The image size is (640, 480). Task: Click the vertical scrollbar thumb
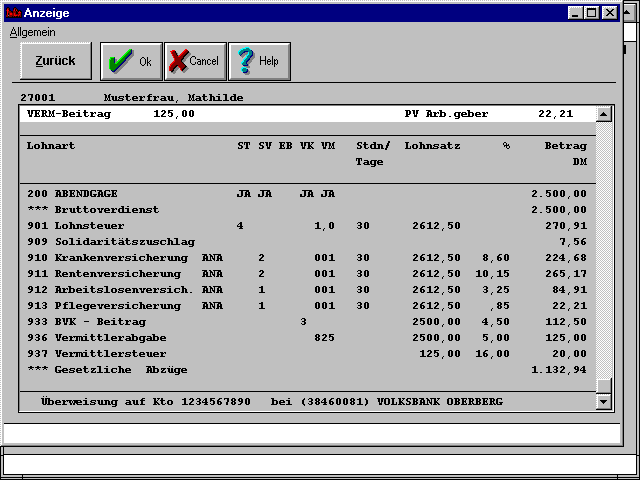pyautogui.click(x=603, y=386)
